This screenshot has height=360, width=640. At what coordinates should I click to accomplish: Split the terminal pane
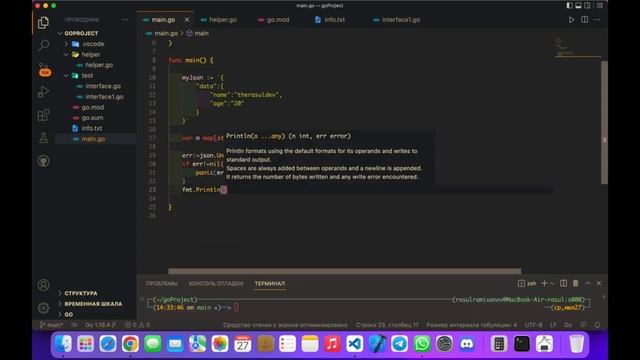pos(563,283)
